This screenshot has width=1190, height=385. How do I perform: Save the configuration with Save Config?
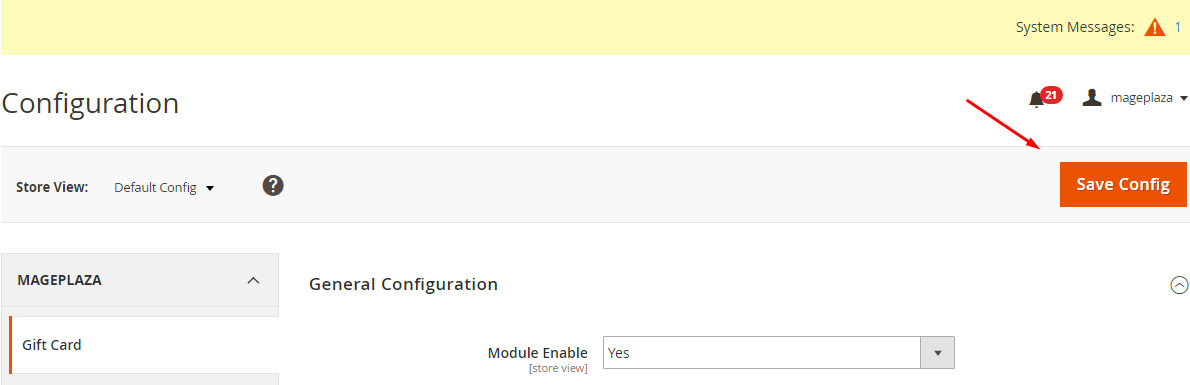[1122, 185]
